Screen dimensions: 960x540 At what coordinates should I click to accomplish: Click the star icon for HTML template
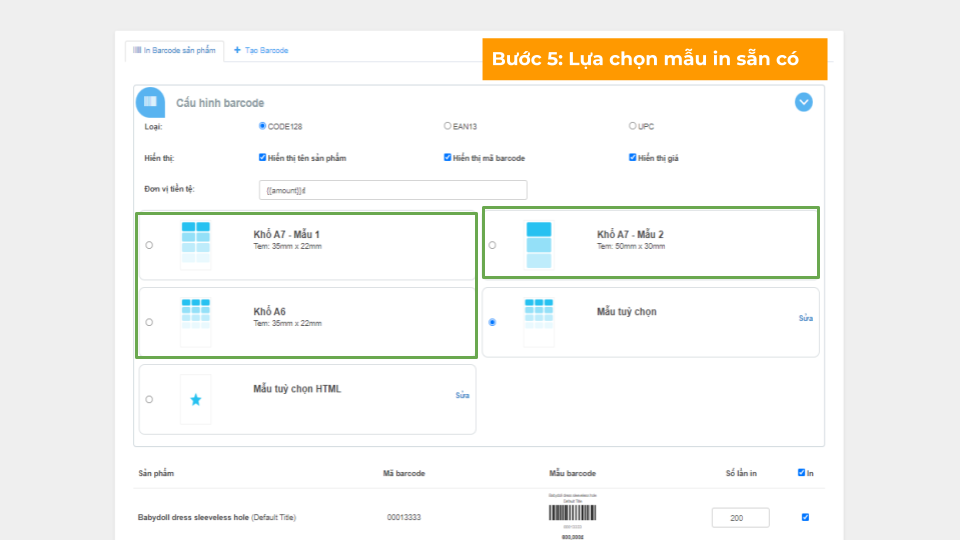196,399
